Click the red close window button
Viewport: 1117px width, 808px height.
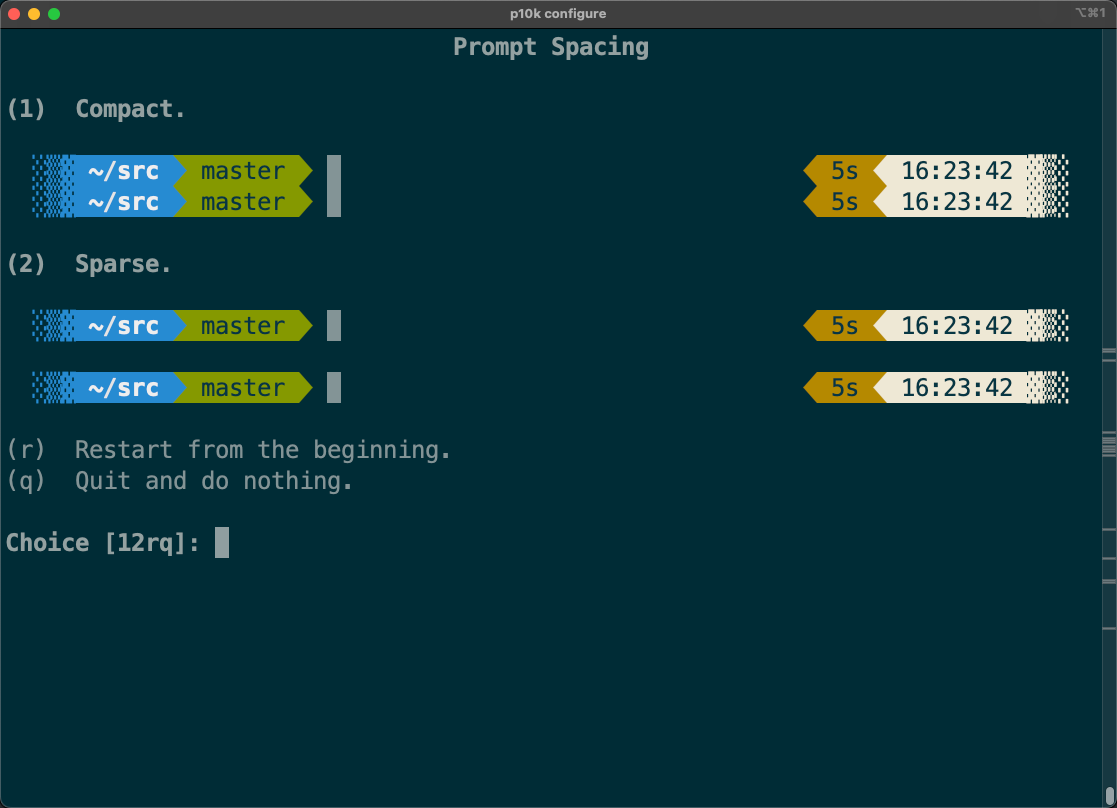pos(14,14)
